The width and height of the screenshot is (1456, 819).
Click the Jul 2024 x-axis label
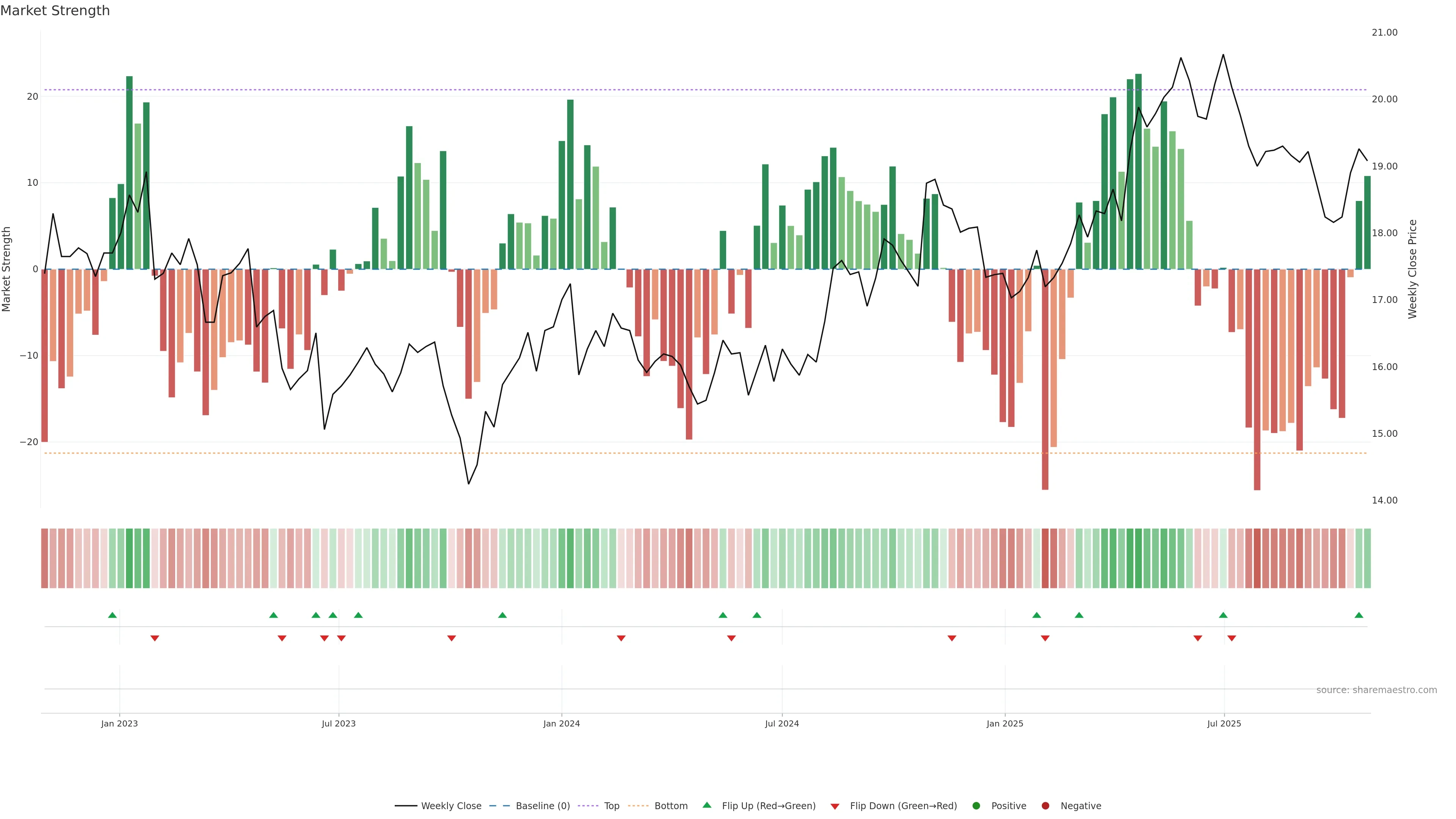(782, 723)
